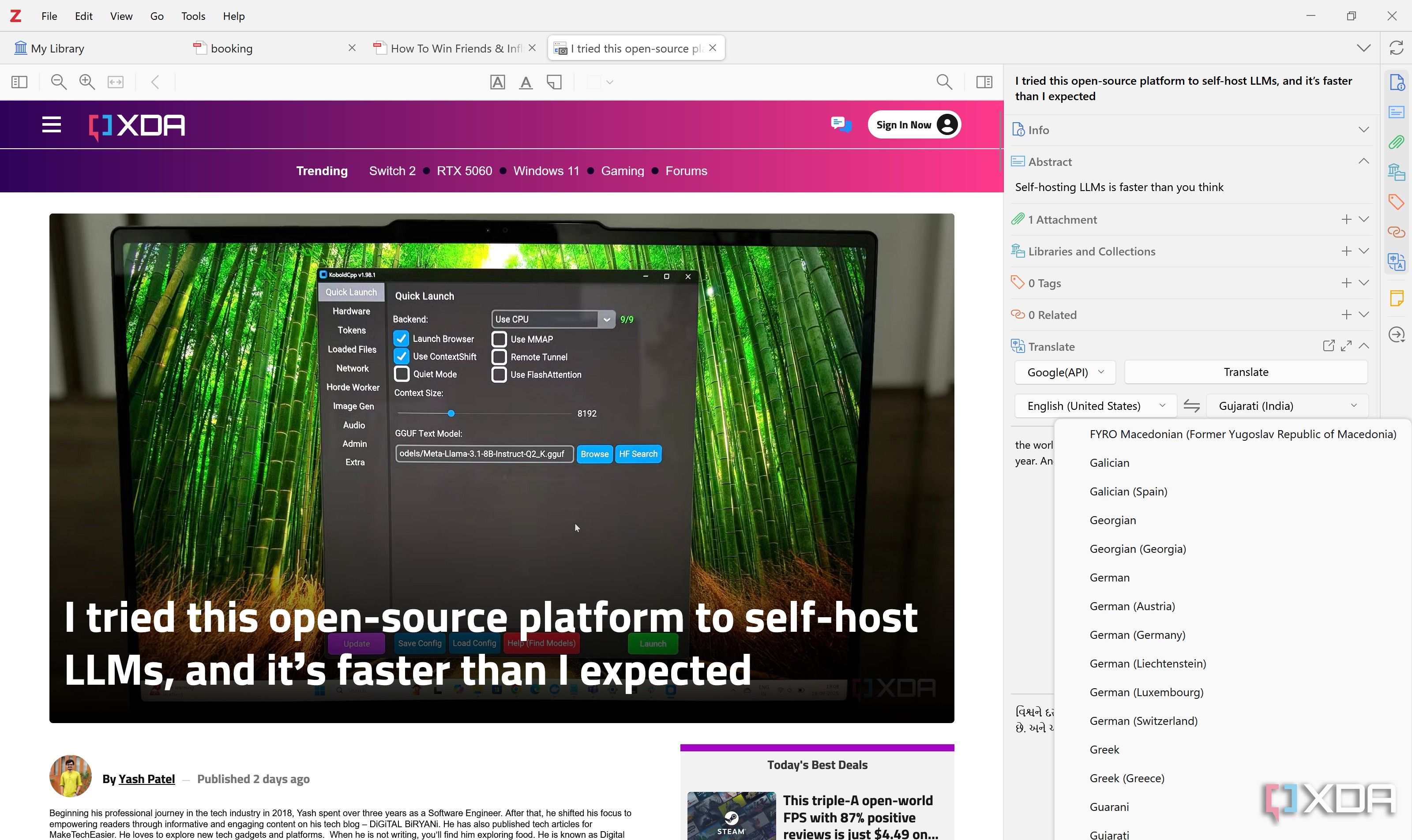Open the Edit menu
This screenshot has width=1412, height=840.
tap(83, 16)
